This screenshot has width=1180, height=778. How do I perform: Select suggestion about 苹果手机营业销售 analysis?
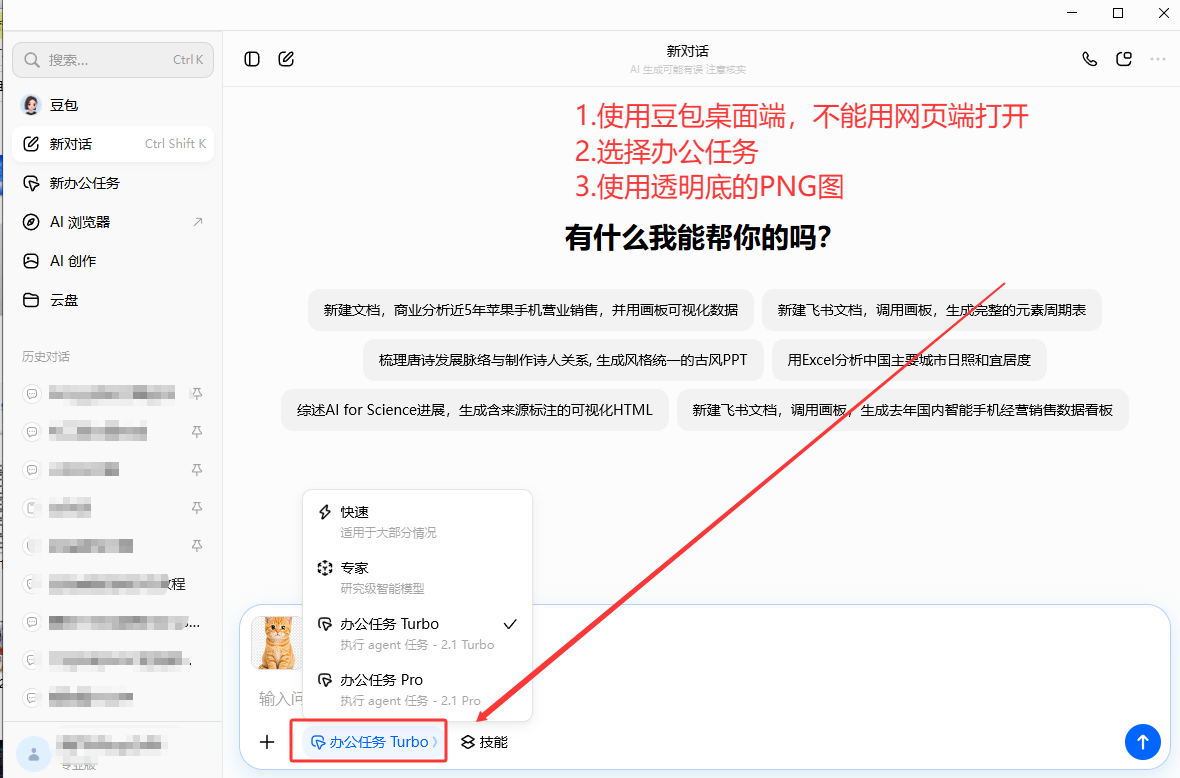531,310
